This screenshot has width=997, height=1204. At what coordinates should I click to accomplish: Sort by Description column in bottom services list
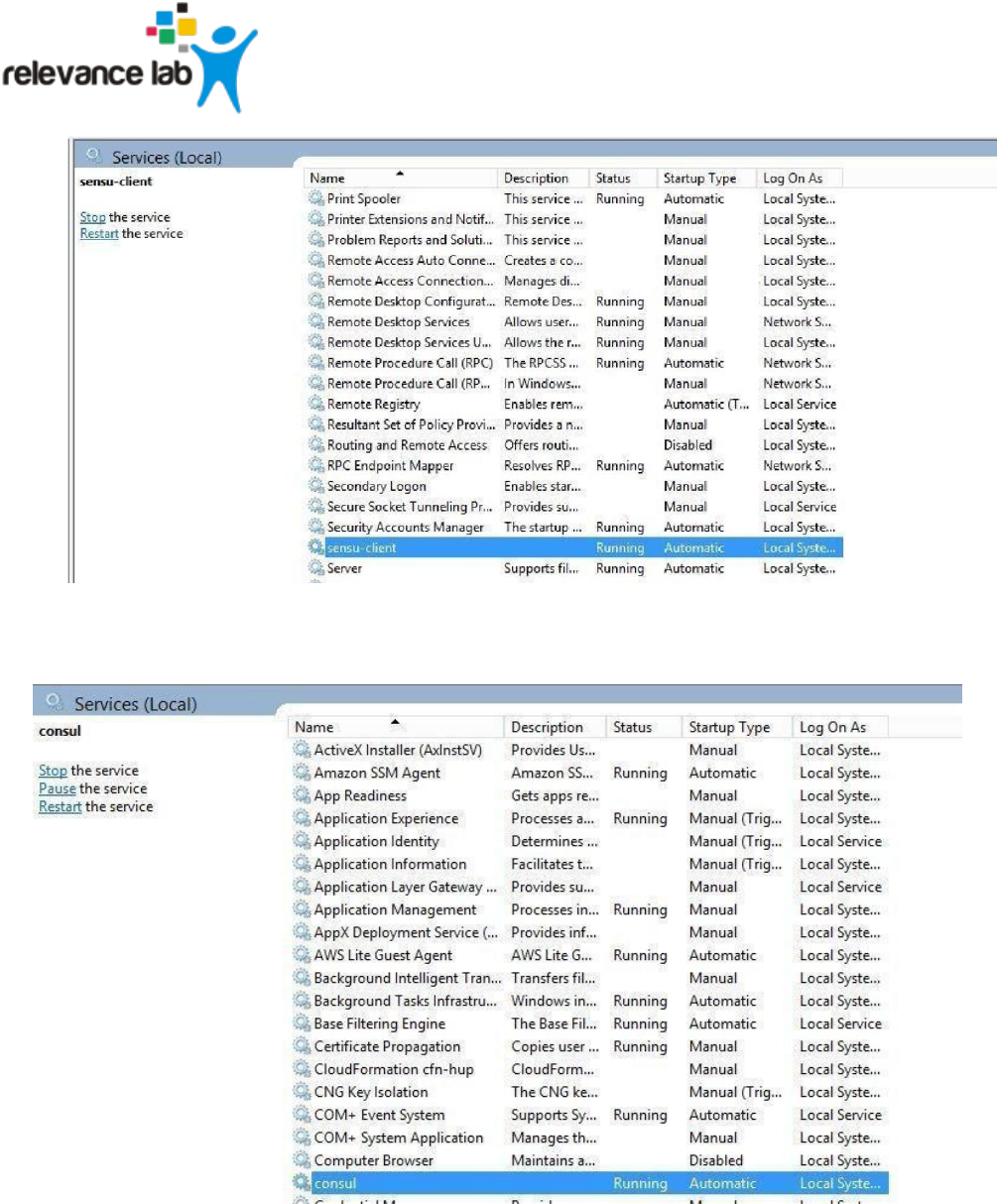pos(555,727)
